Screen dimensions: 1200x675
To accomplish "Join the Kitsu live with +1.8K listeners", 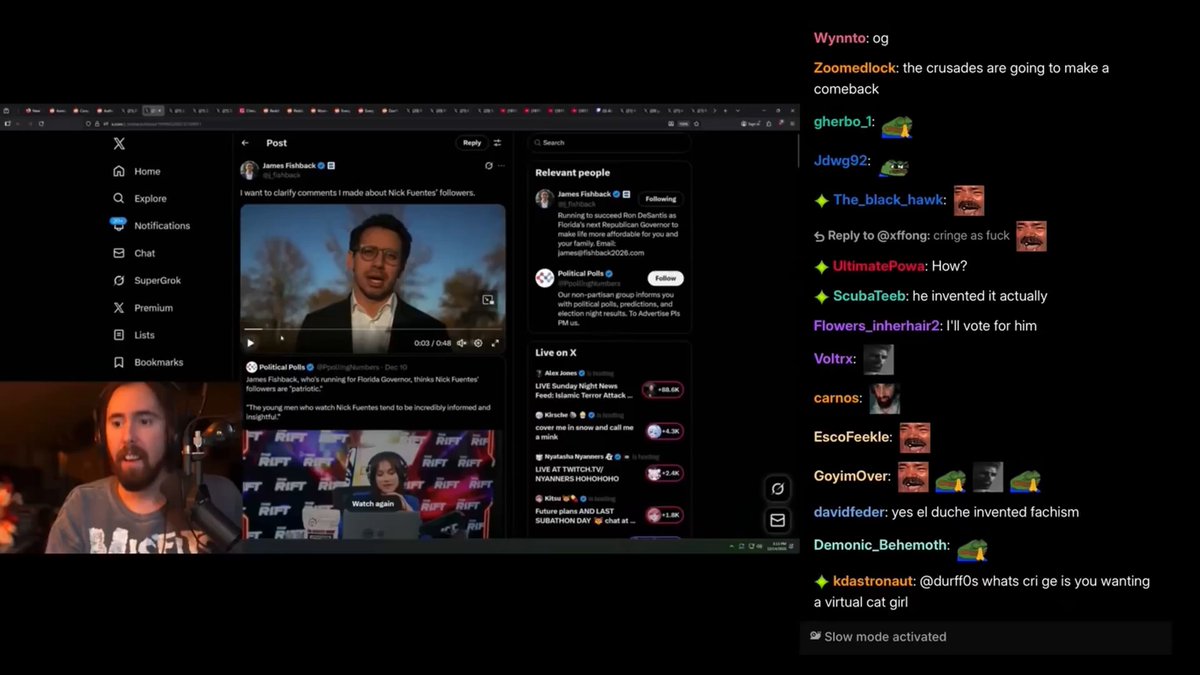I will (x=664, y=515).
